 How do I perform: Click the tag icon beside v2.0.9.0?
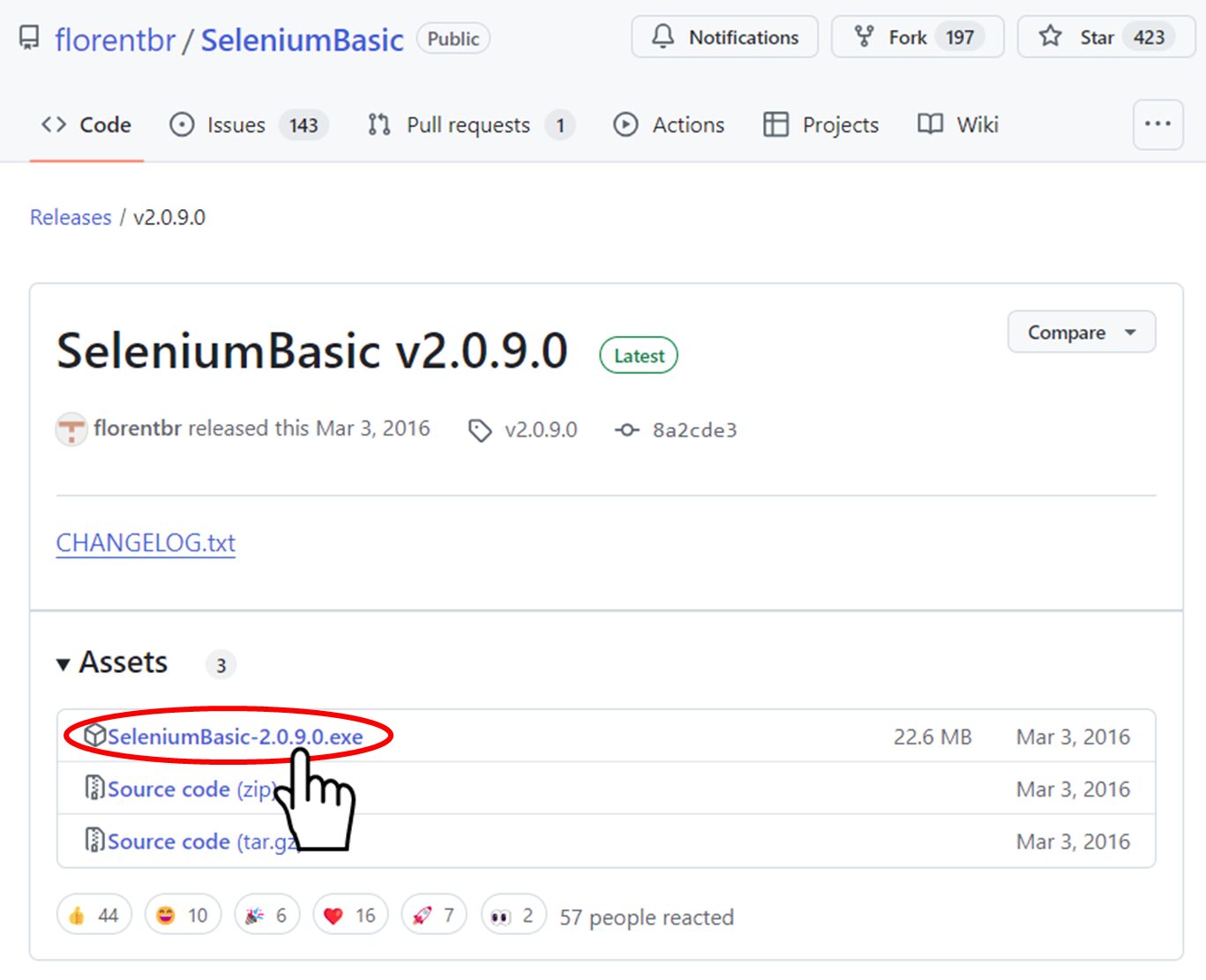pos(480,430)
